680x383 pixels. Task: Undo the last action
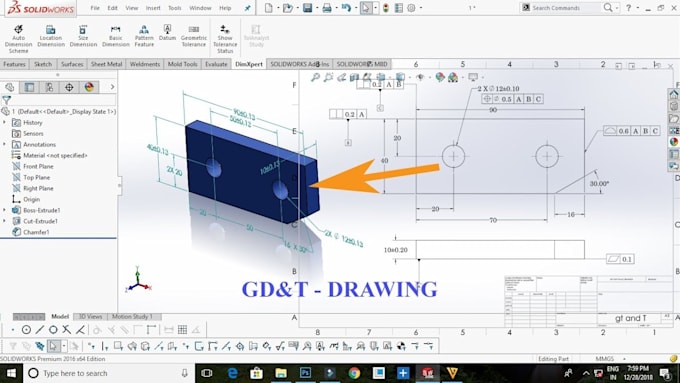tap(346, 8)
